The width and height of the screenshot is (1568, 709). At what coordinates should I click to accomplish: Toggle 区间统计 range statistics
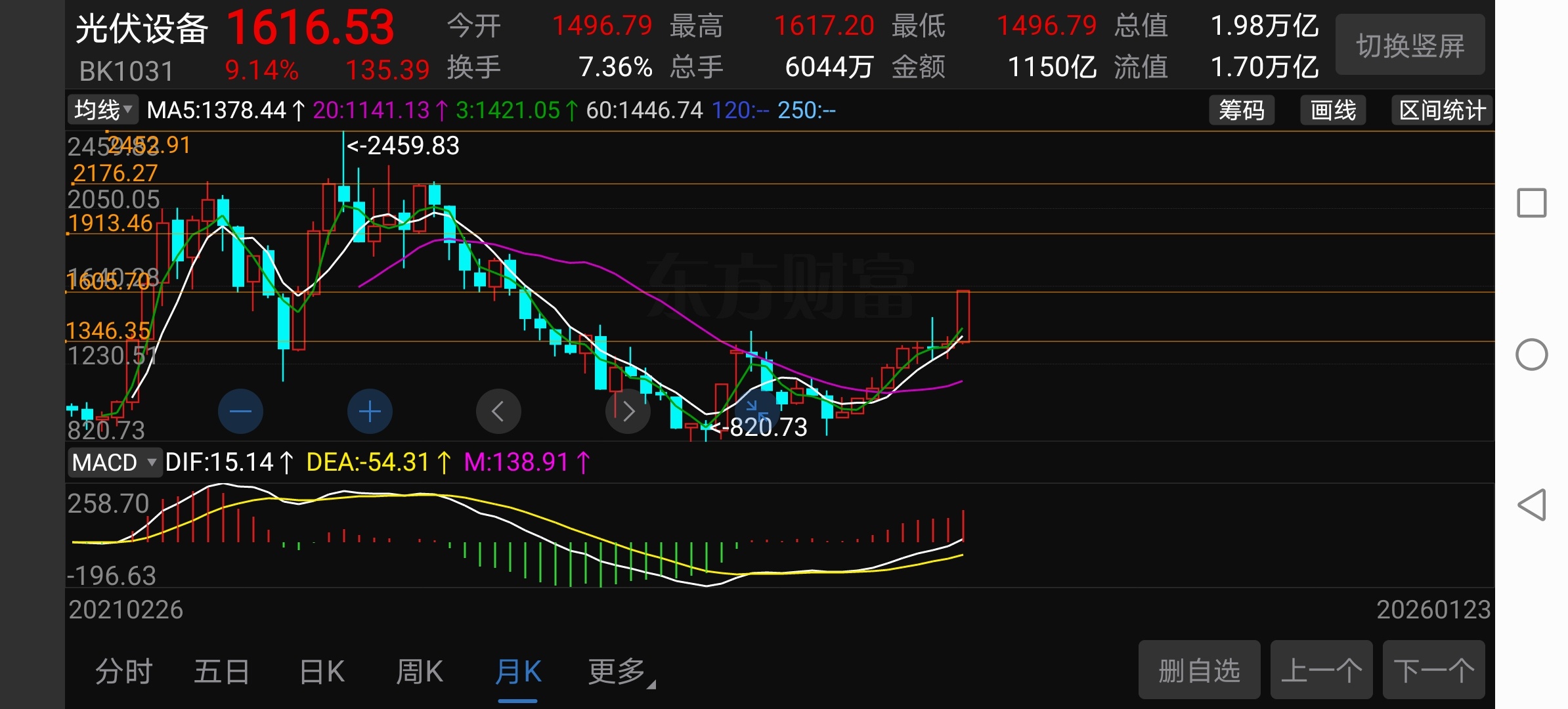pyautogui.click(x=1442, y=110)
